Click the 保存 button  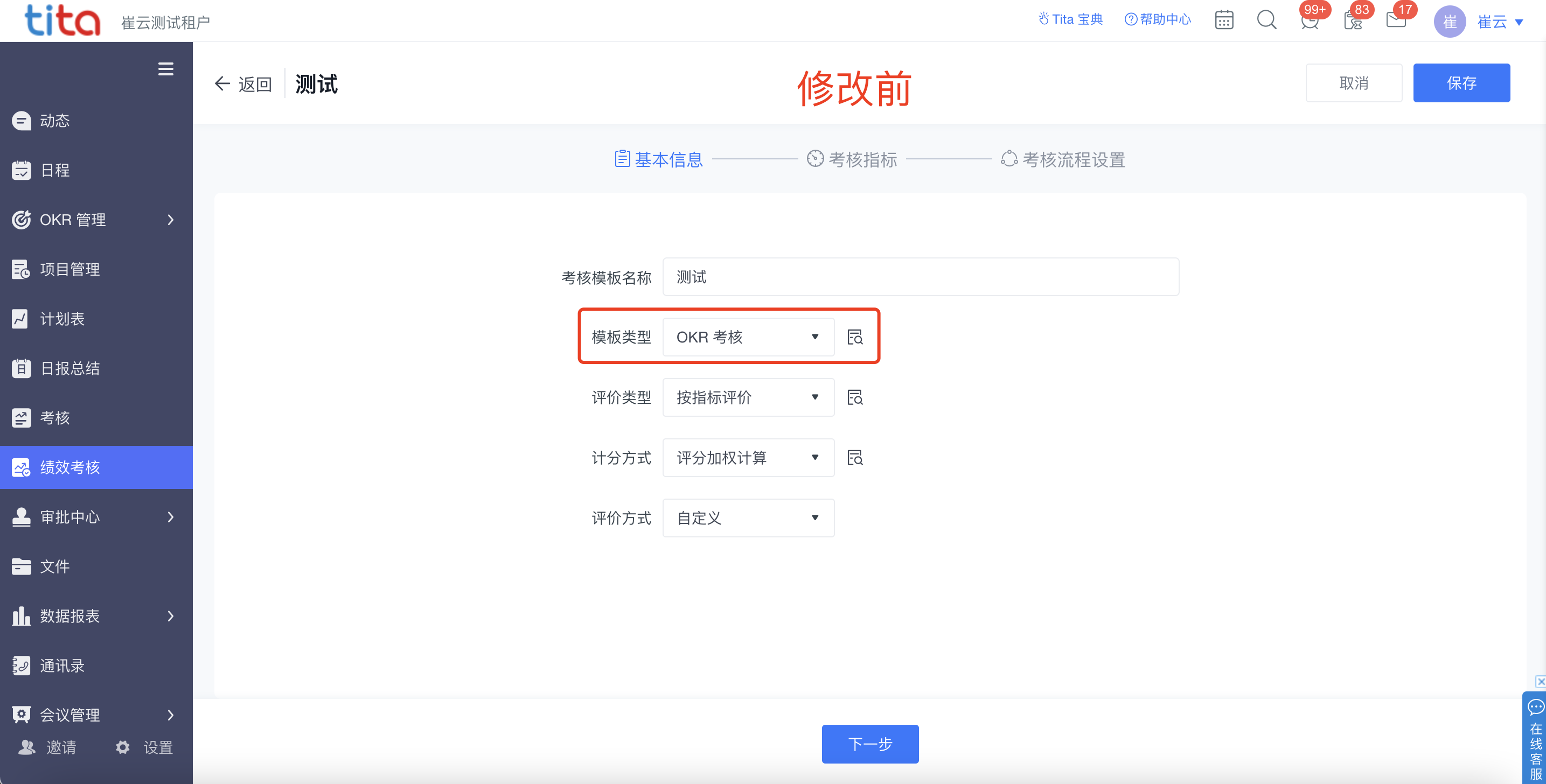click(x=1461, y=83)
